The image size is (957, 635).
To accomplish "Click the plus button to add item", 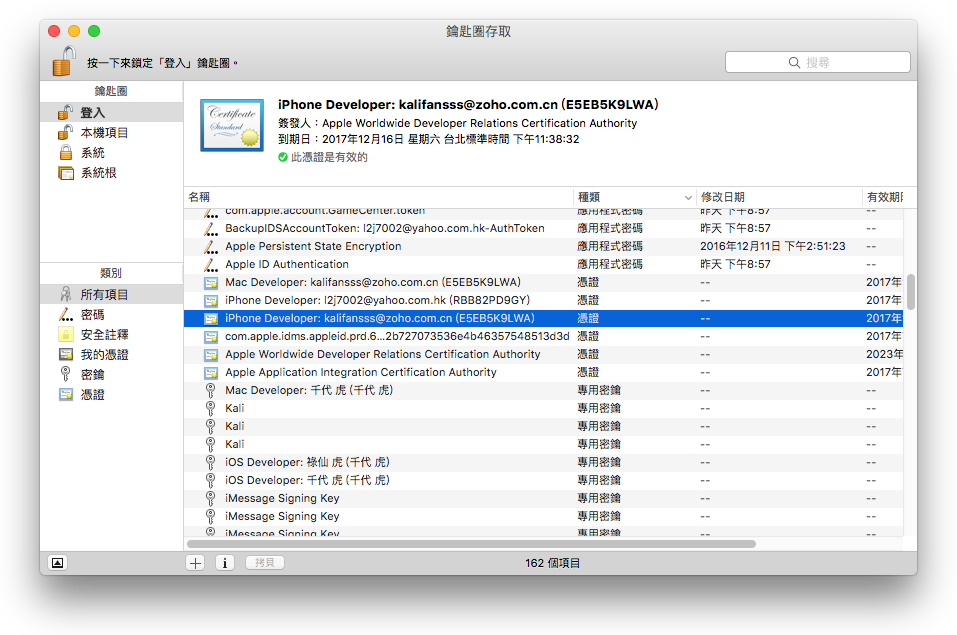I will [x=195, y=563].
